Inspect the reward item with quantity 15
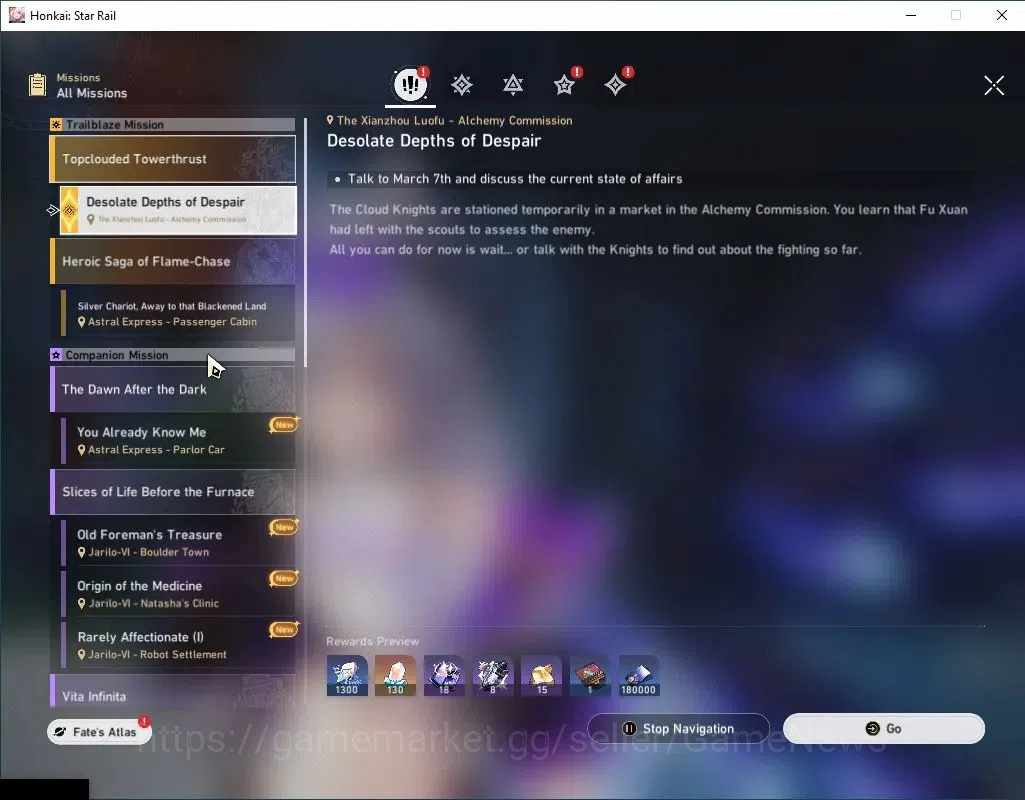This screenshot has width=1025, height=800. point(541,676)
